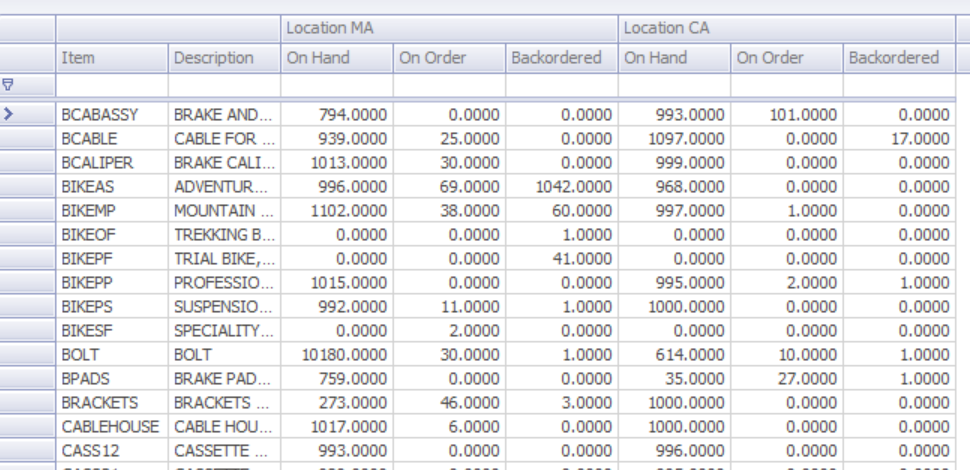Image resolution: width=970 pixels, height=470 pixels.
Task: Select the BIKEAS item cell
Action: (112, 187)
